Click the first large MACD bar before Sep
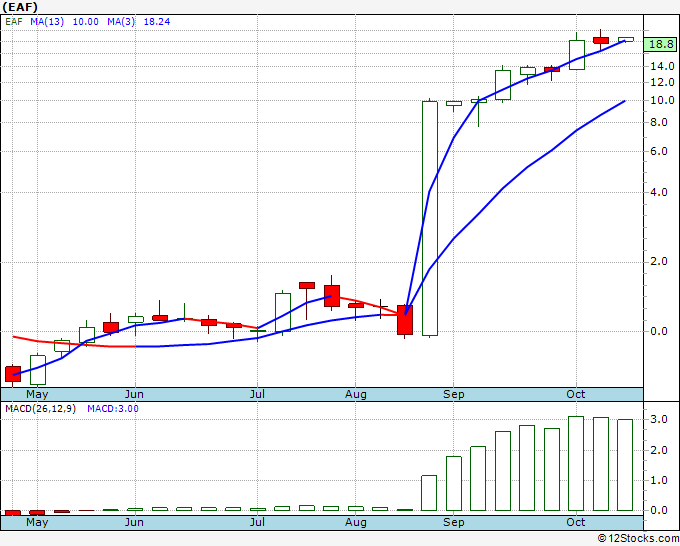The width and height of the screenshot is (680, 546). pos(429,493)
